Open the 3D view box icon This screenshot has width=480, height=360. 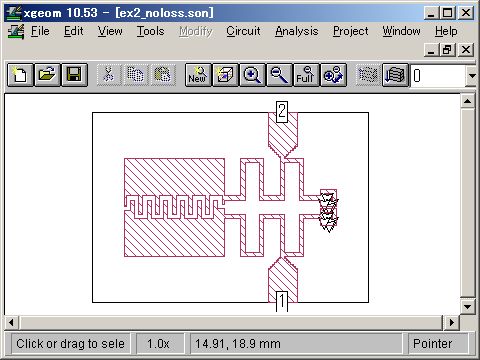pyautogui.click(x=225, y=75)
